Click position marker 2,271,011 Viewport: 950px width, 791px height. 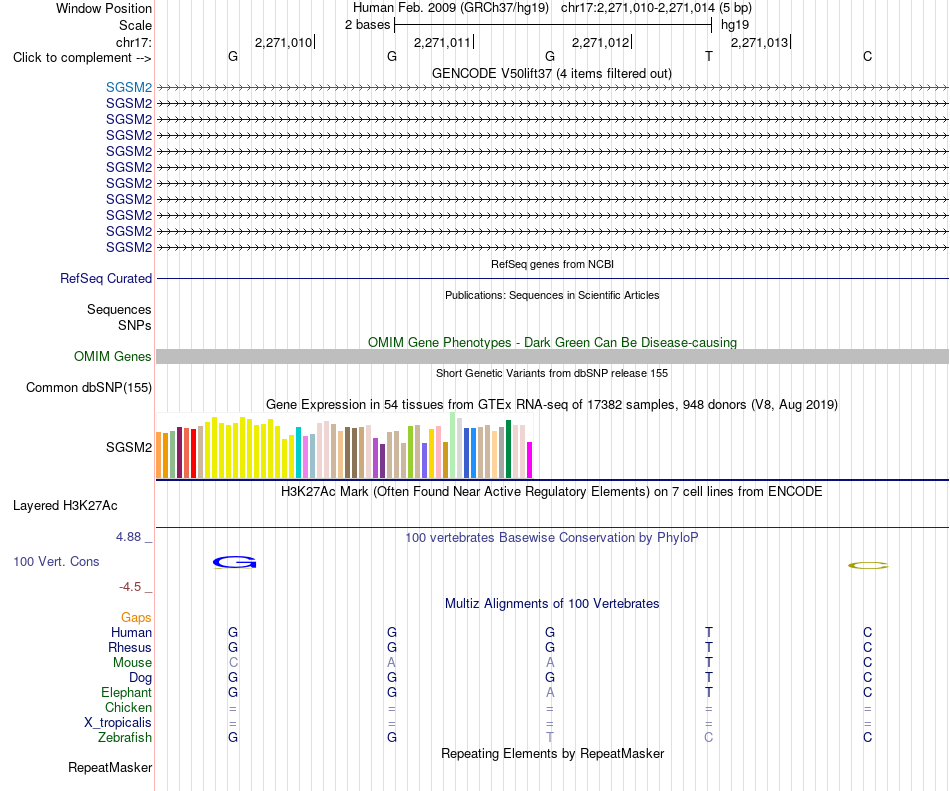pos(442,42)
